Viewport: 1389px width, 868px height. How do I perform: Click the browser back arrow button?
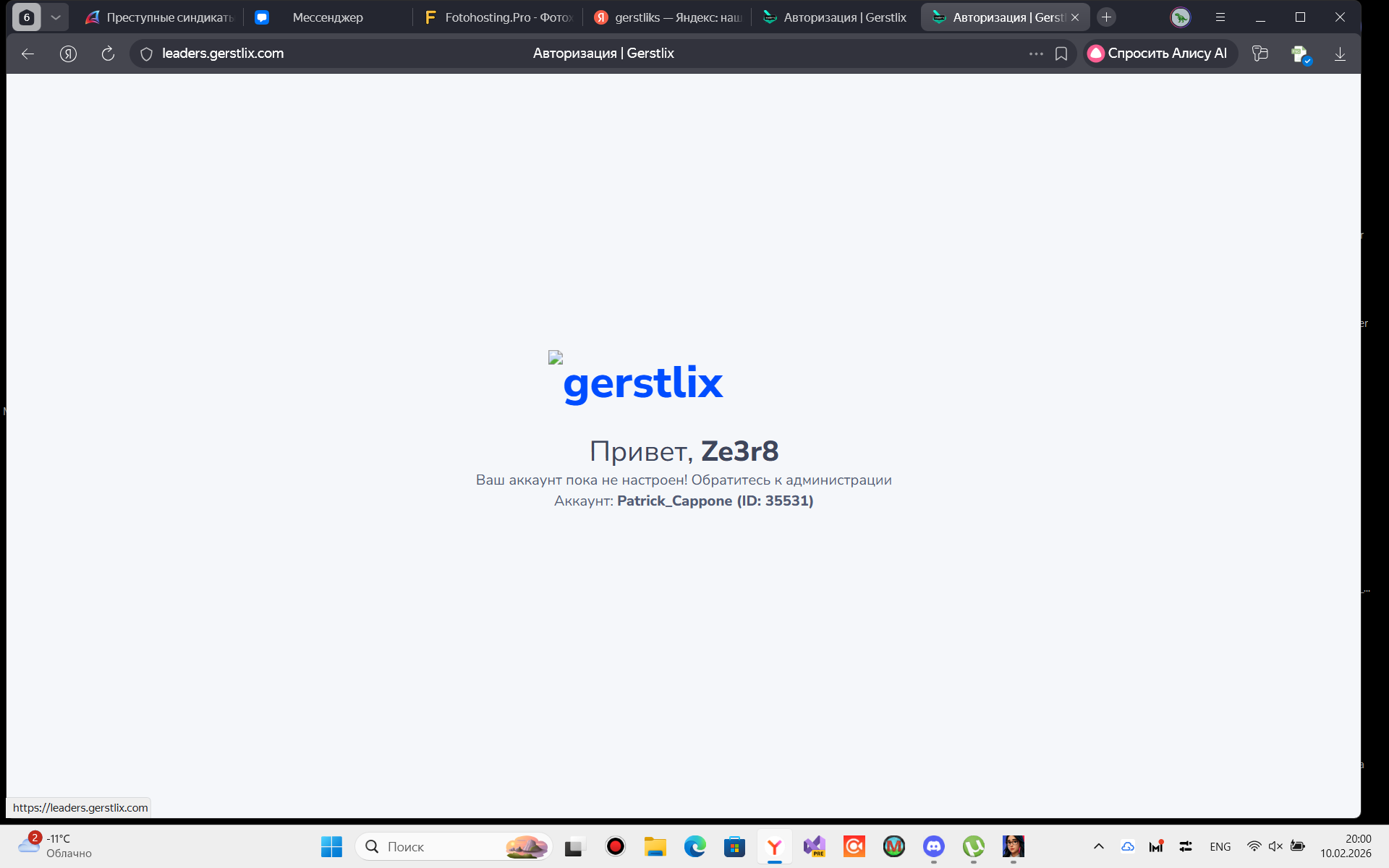tap(27, 54)
